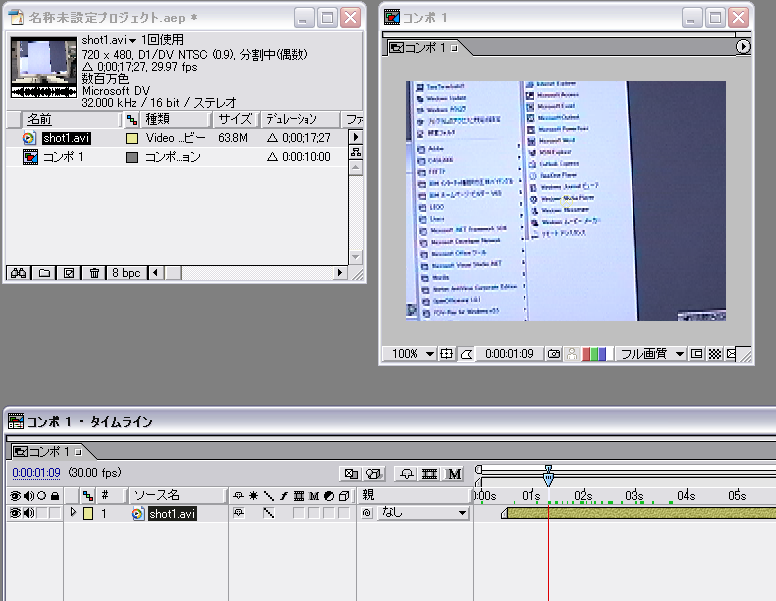This screenshot has height=601, width=776.
Task: Open the composition window options circle menu
Action: click(x=743, y=47)
